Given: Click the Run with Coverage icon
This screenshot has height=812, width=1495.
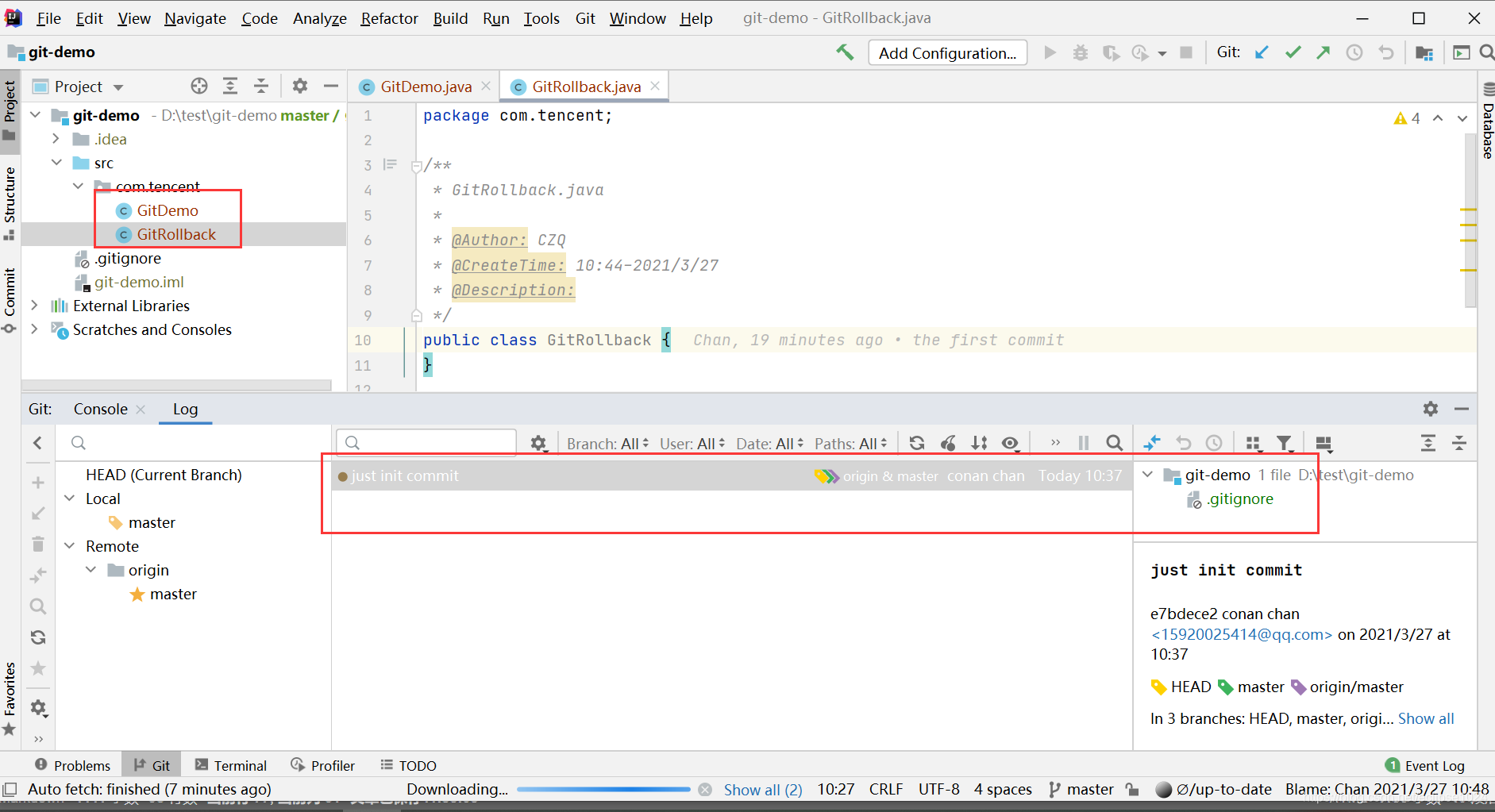Looking at the screenshot, I should [x=1112, y=52].
